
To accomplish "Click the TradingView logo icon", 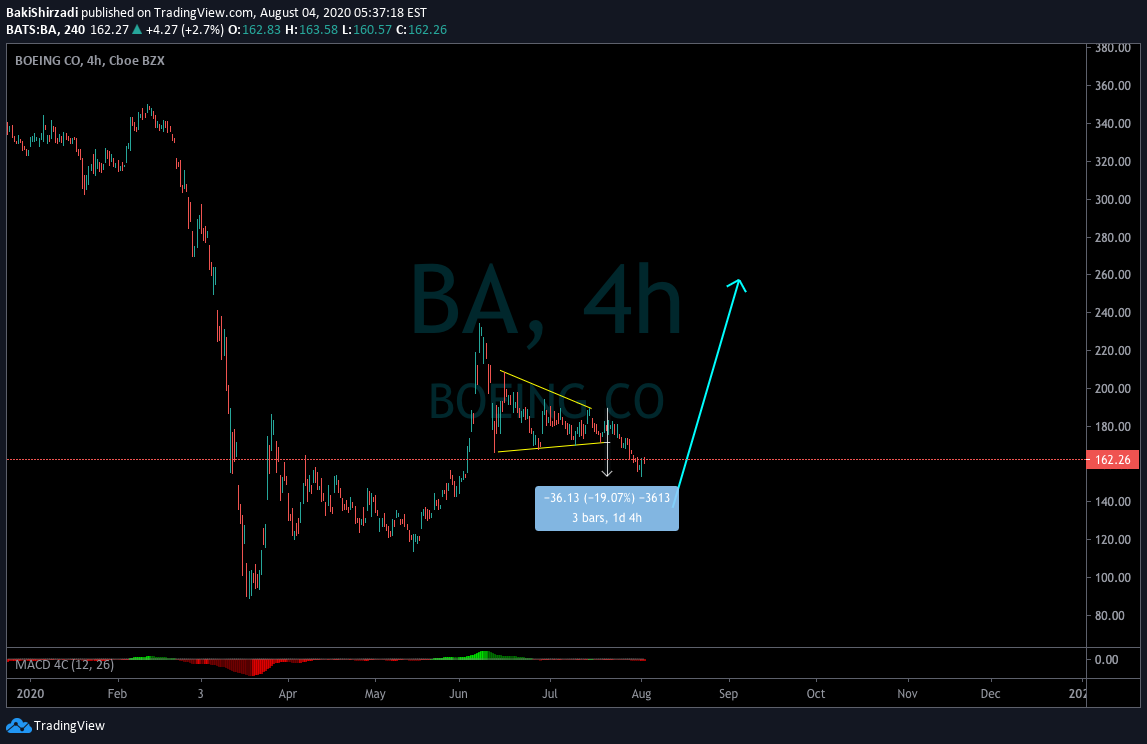I will tap(18, 726).
